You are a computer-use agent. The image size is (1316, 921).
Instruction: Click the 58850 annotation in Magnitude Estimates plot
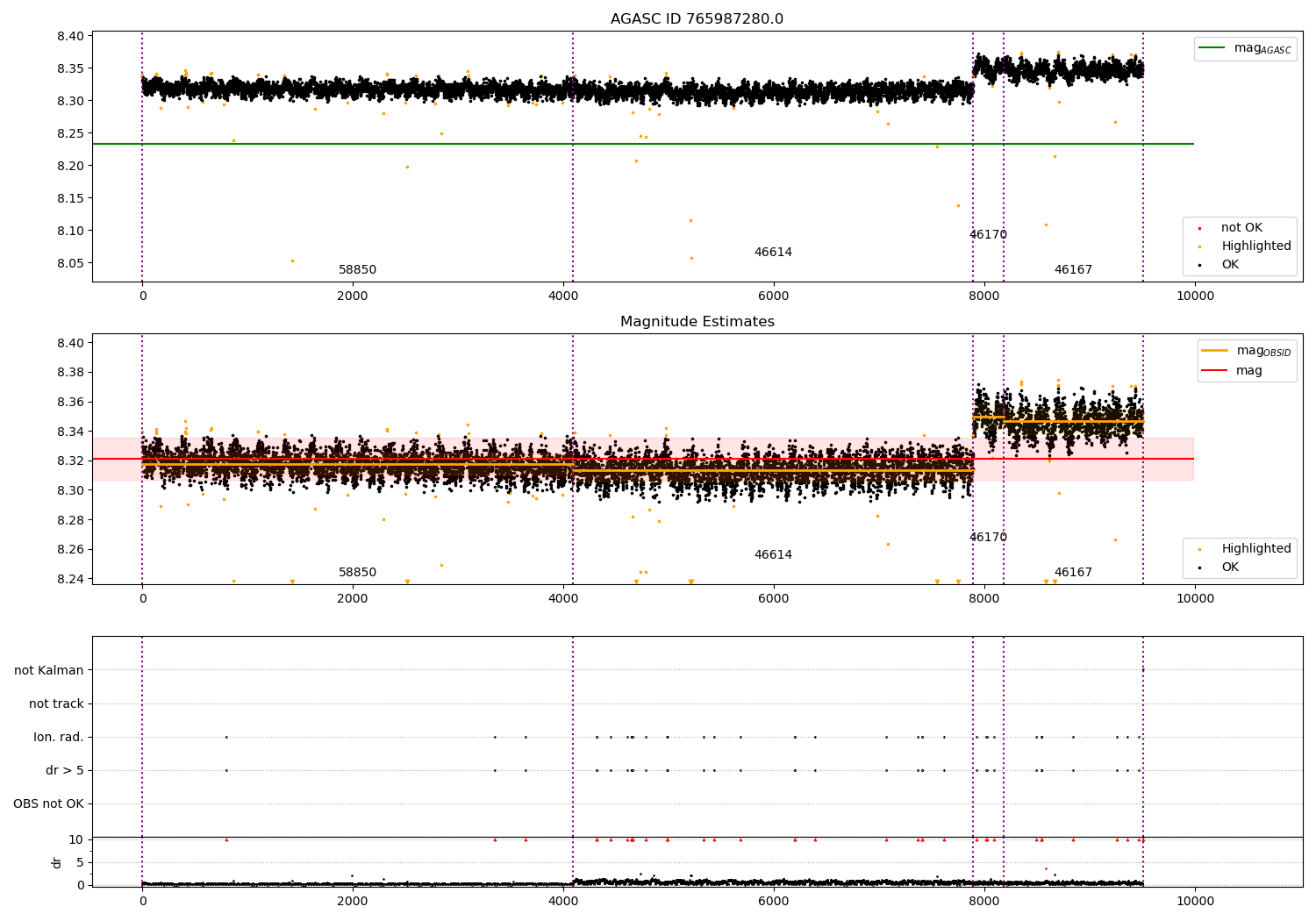(357, 573)
